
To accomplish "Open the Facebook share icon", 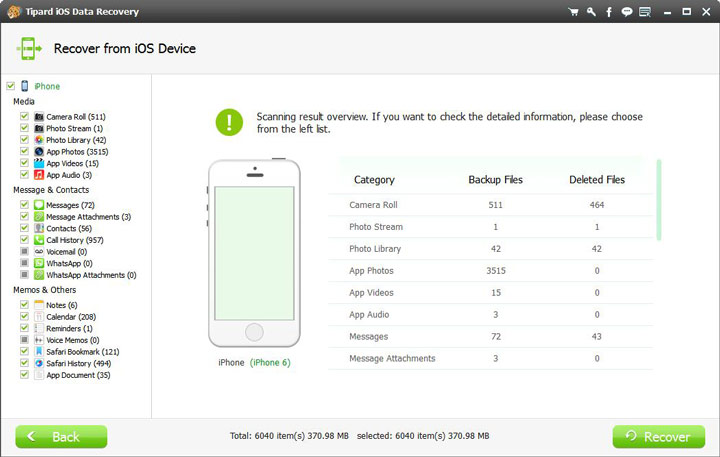I will (x=609, y=12).
